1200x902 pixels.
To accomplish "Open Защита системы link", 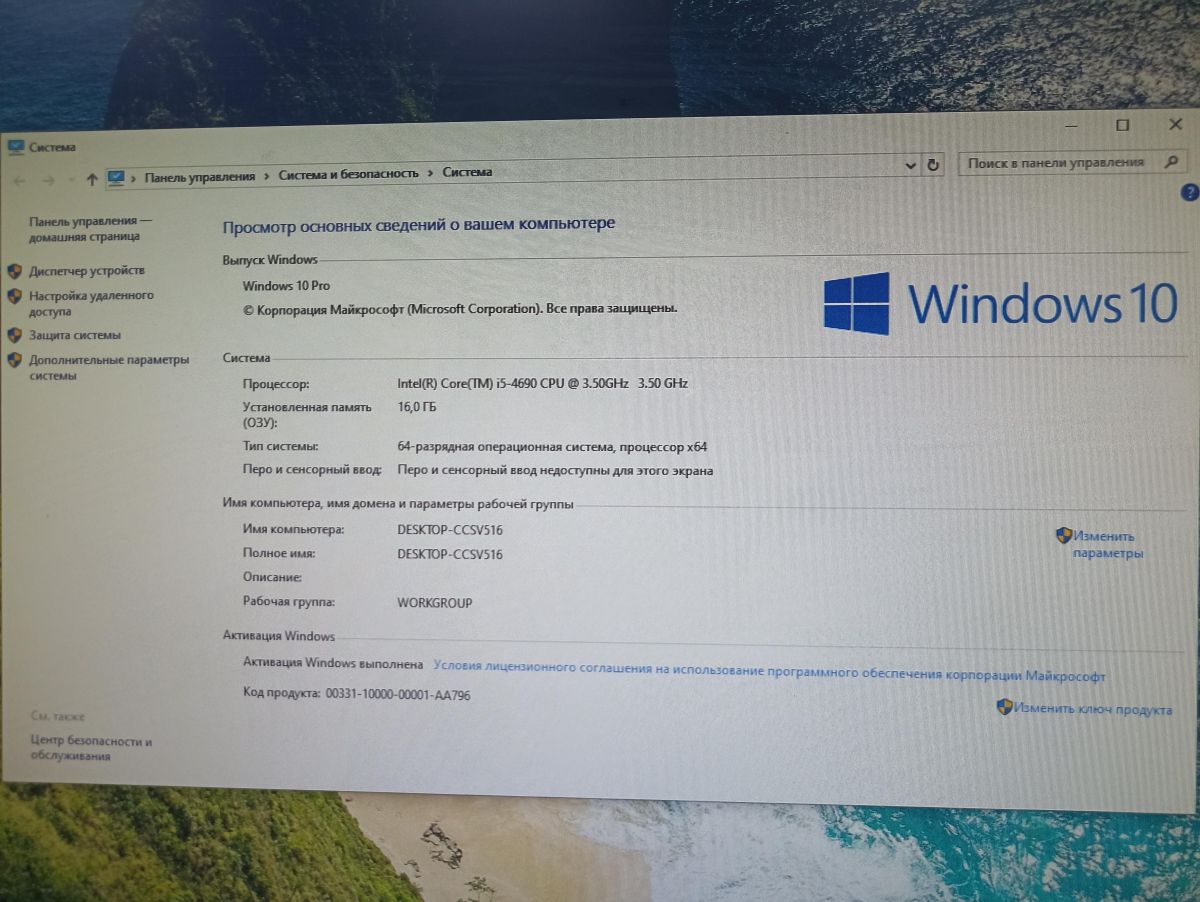I will click(x=75, y=335).
